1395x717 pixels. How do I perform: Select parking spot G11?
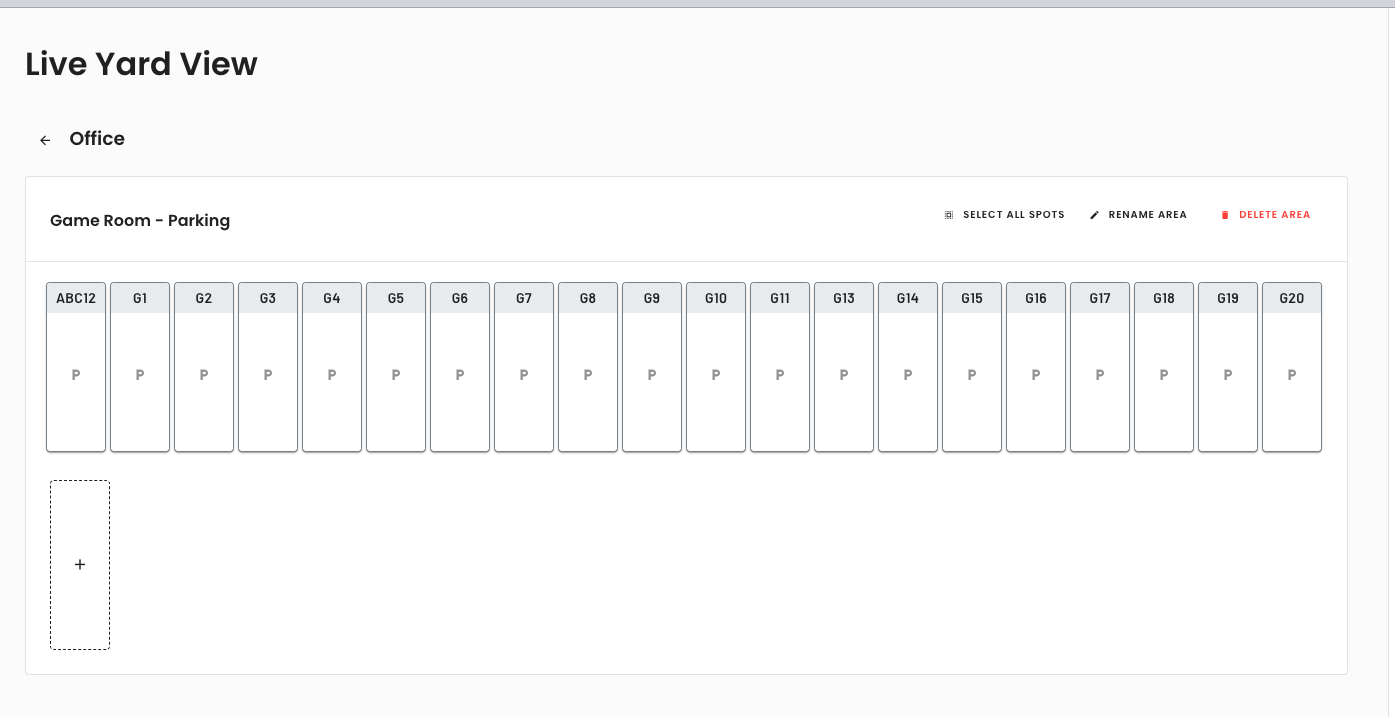[780, 367]
